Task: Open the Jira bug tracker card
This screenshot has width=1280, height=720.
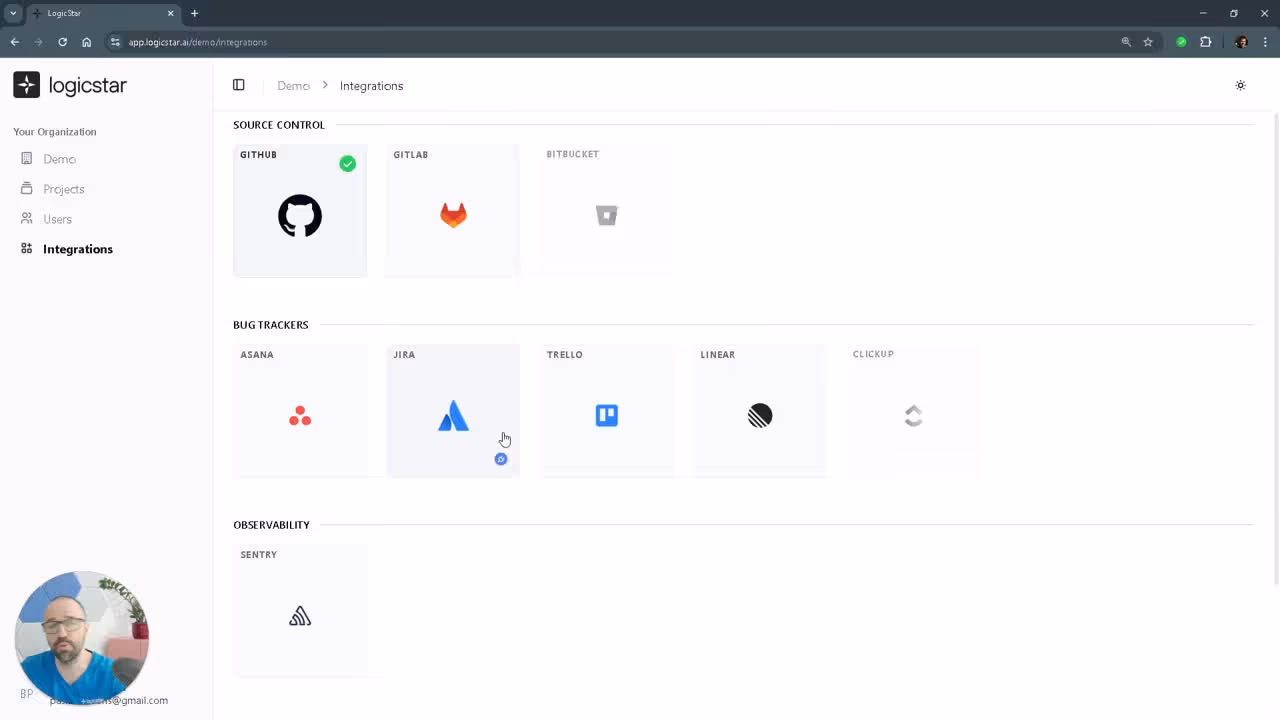Action: (453, 411)
